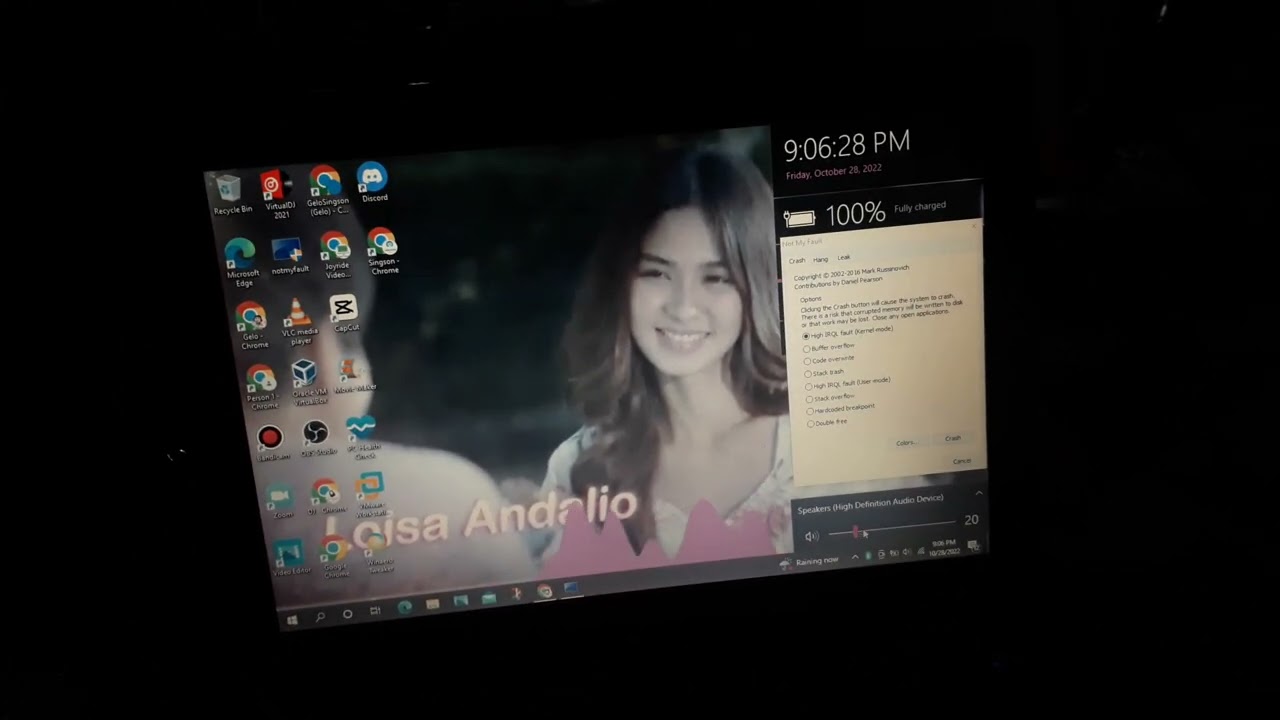Click Cancel in the NotMyFault dialog
The image size is (1280, 720).
point(962,460)
